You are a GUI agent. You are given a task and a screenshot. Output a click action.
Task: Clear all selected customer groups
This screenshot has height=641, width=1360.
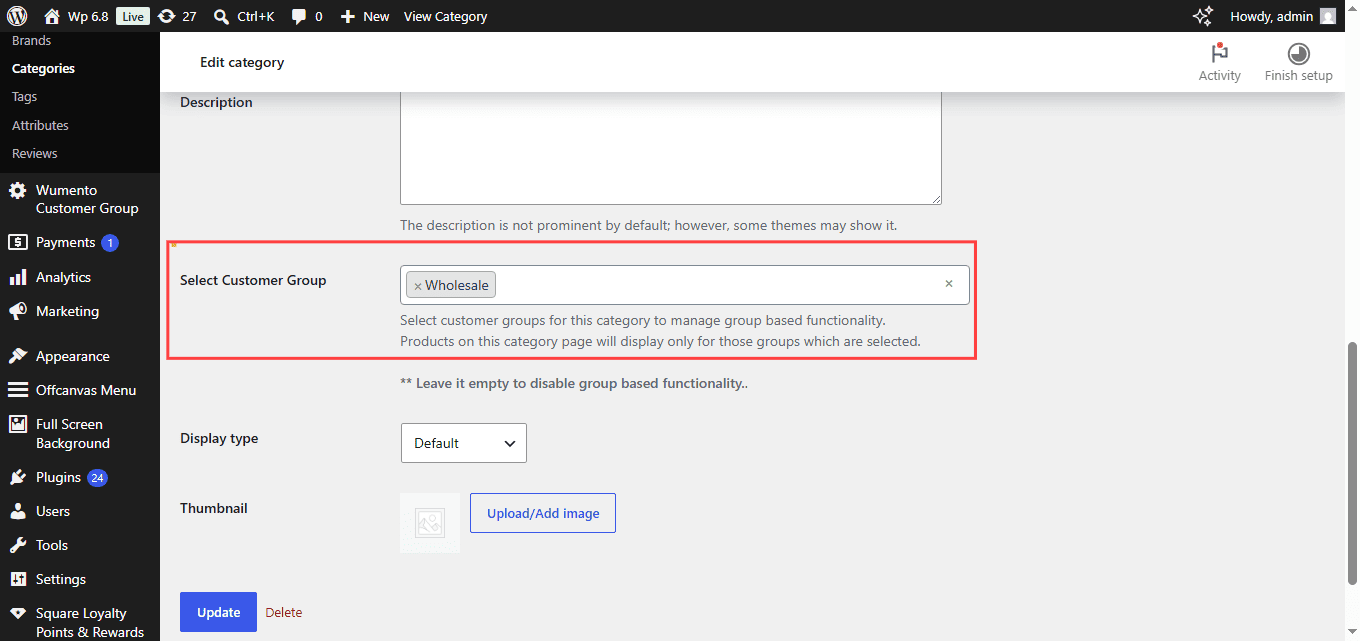(x=949, y=284)
